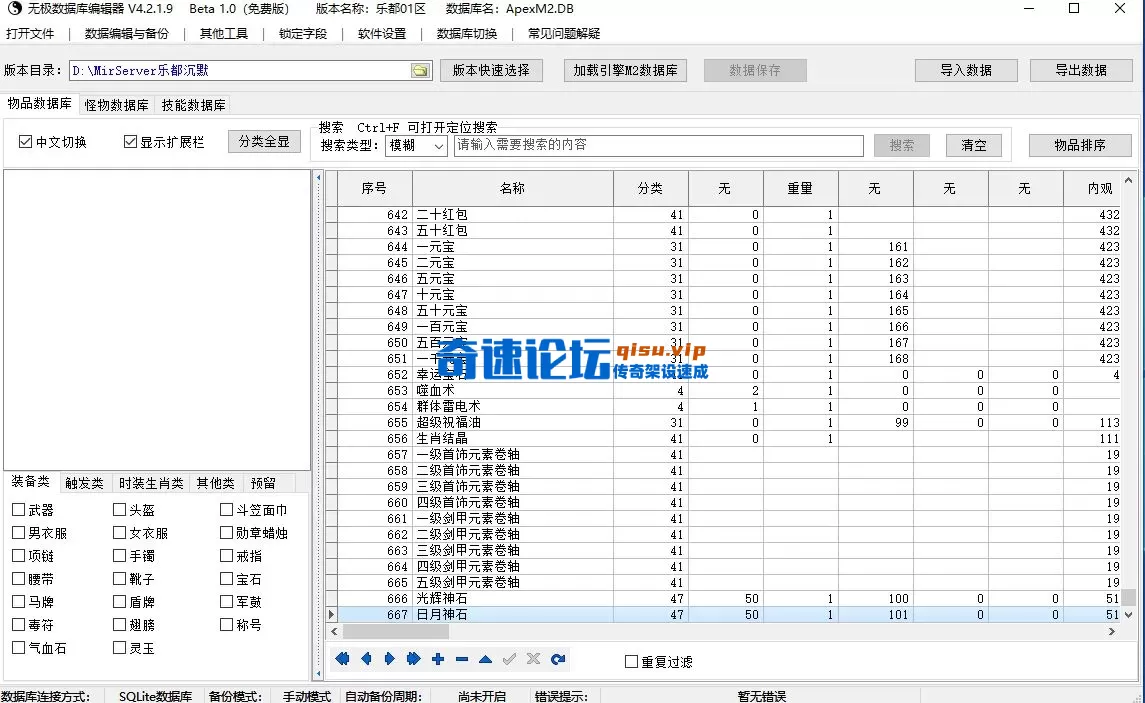The height and width of the screenshot is (703, 1145).
Task: Click the refresh data icon in navigator
Action: (x=558, y=659)
